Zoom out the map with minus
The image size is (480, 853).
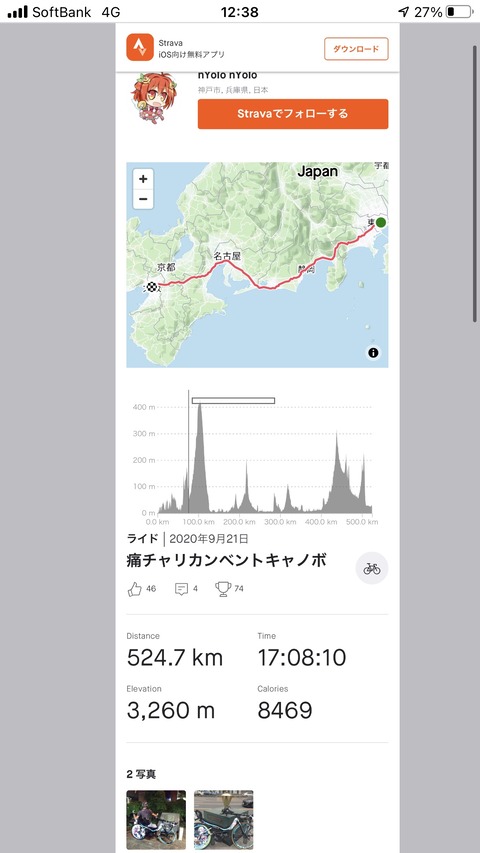click(x=143, y=199)
